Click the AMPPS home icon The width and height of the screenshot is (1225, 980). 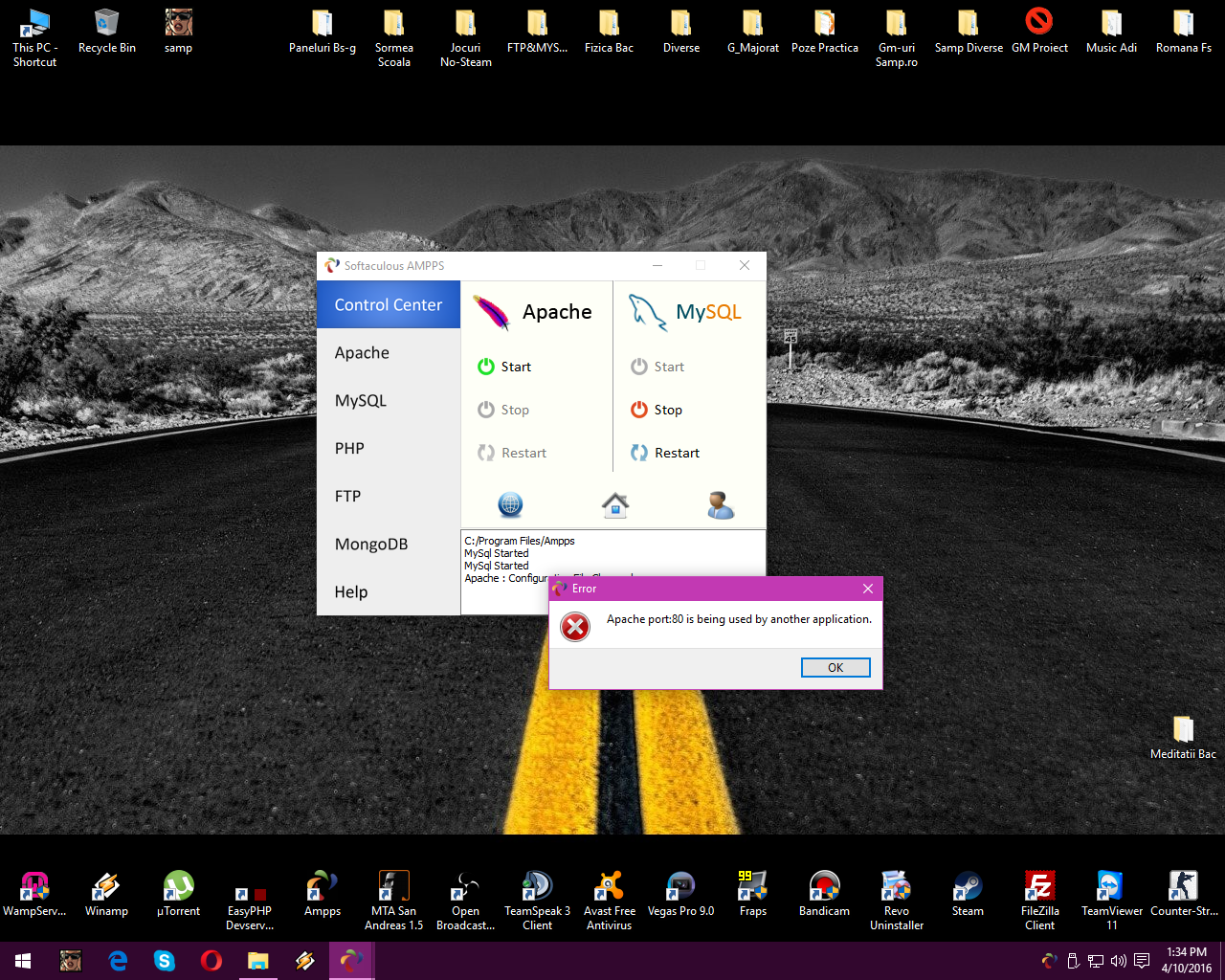615,504
